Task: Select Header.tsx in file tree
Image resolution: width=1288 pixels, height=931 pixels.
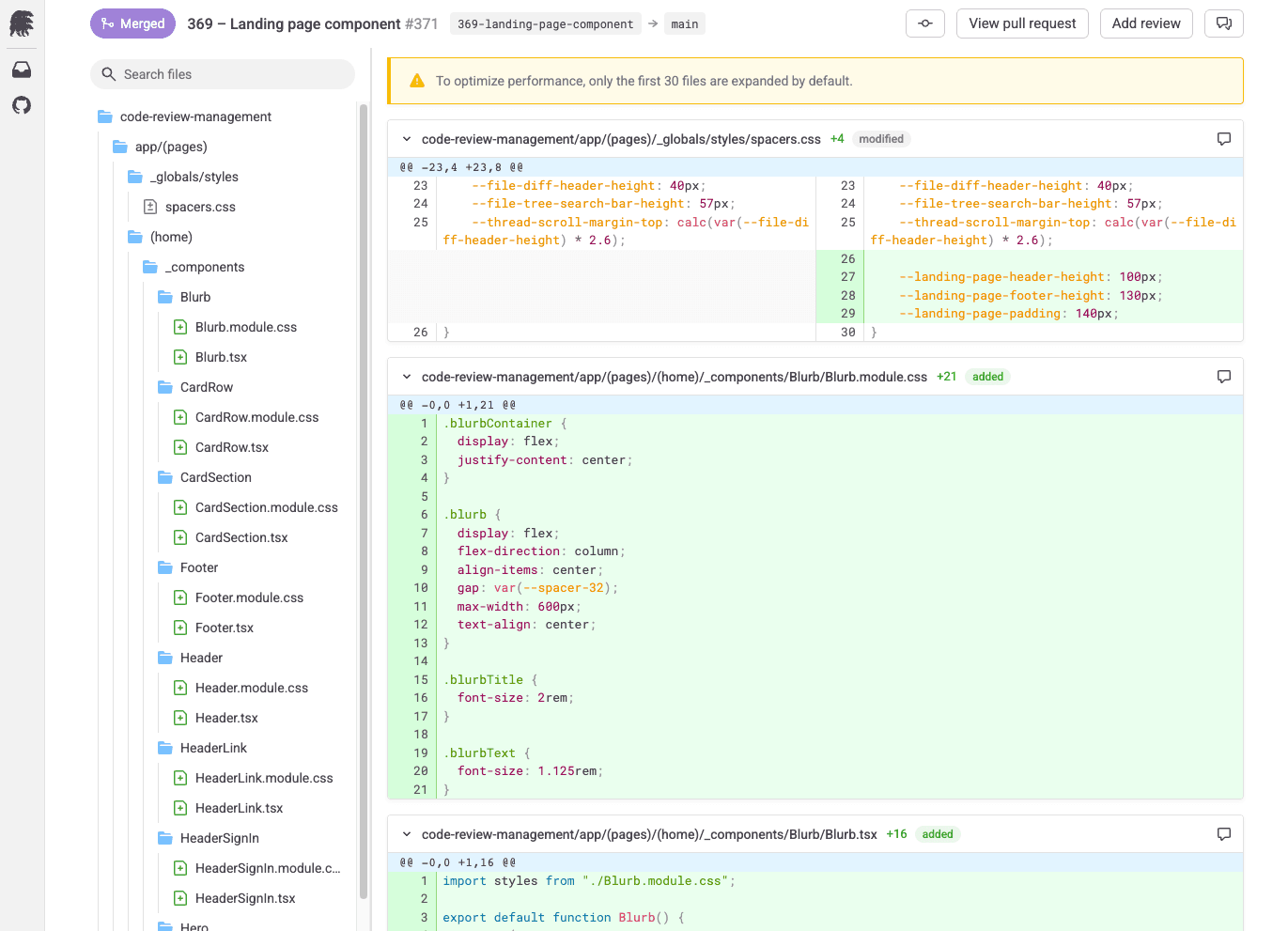Action: [217, 718]
